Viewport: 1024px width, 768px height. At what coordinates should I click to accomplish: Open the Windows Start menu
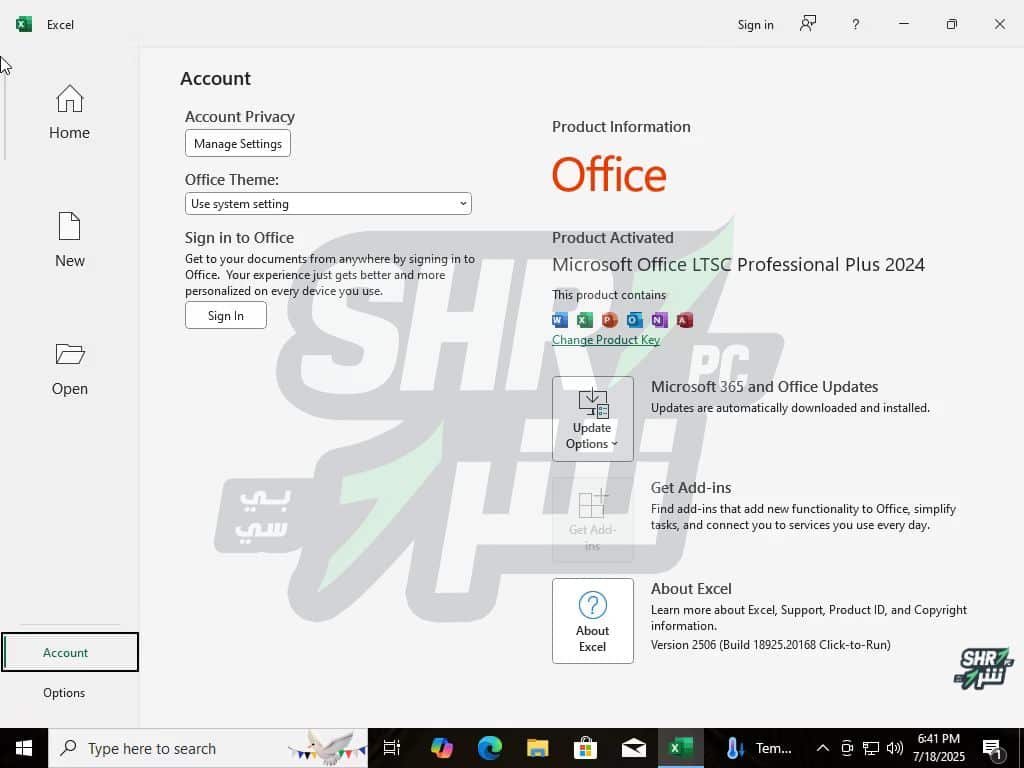point(24,748)
